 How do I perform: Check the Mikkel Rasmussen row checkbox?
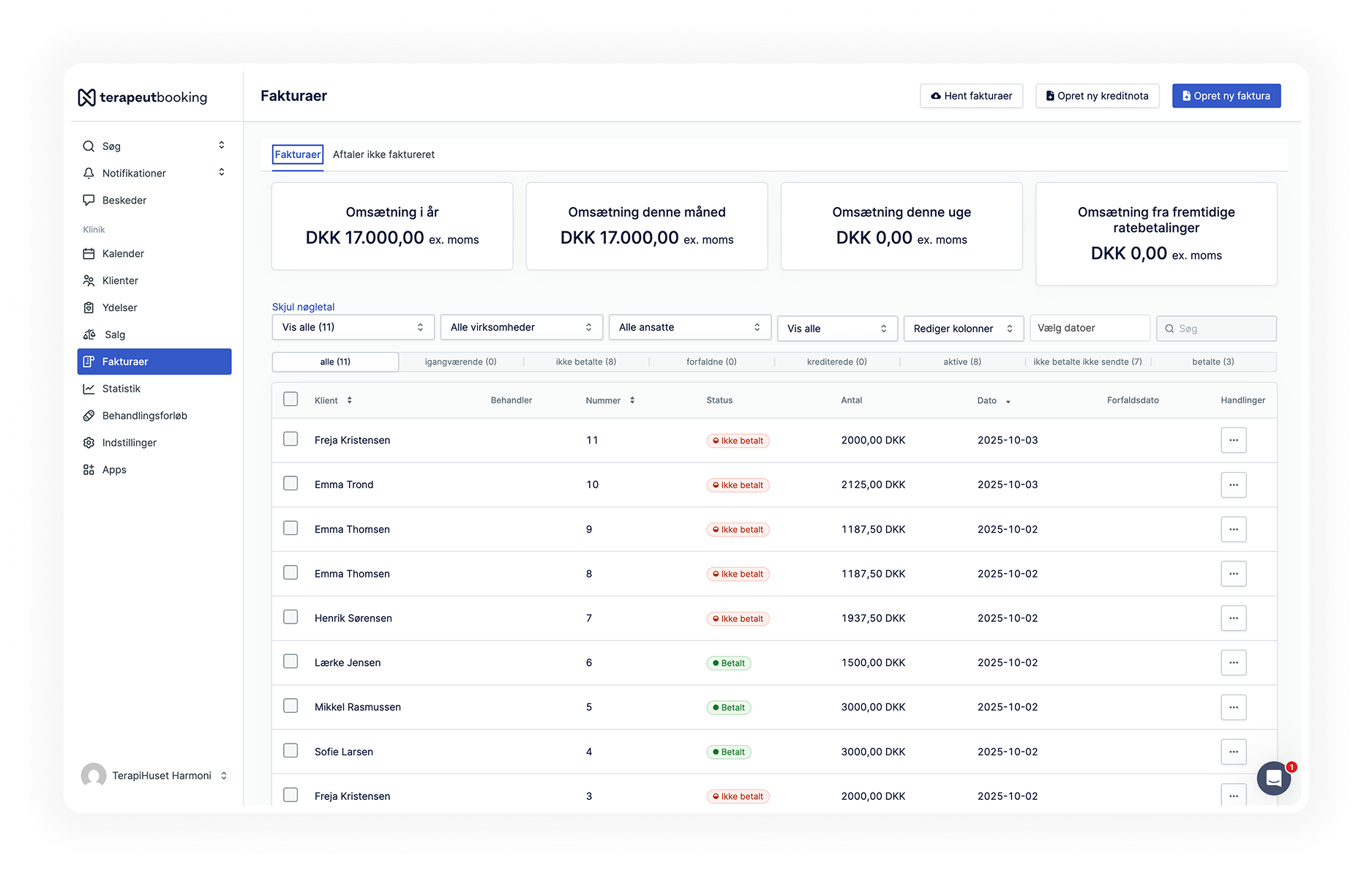(x=290, y=706)
